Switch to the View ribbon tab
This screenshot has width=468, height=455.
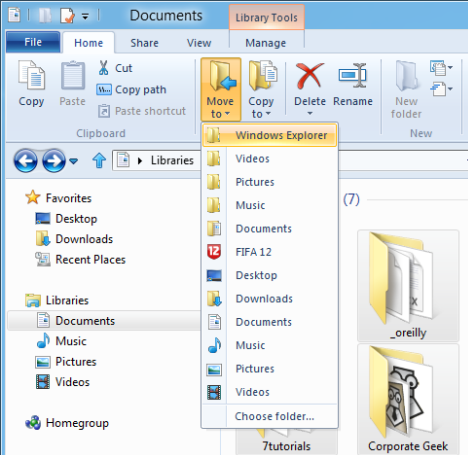click(x=199, y=43)
